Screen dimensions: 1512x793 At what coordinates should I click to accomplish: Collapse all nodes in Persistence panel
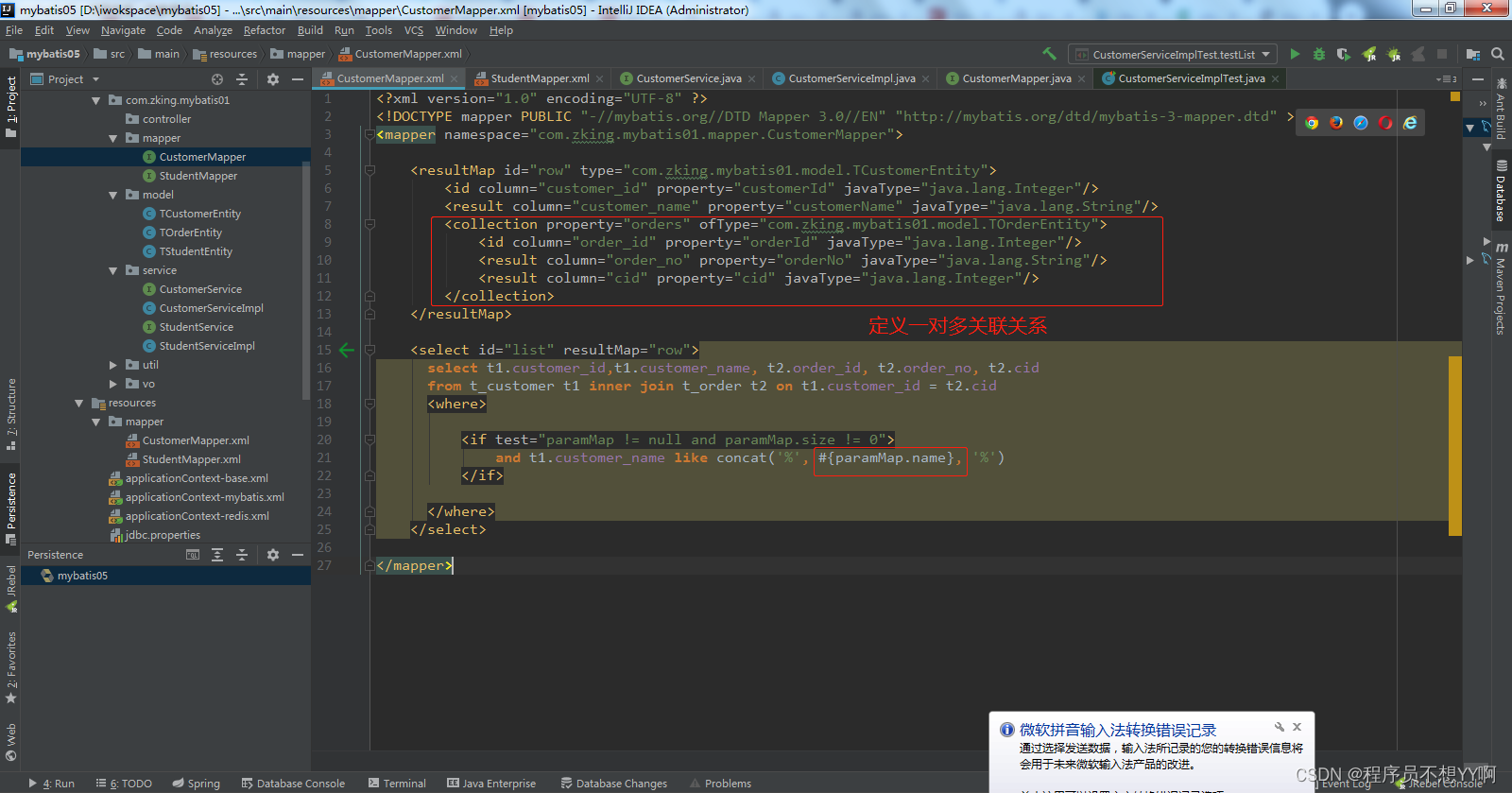[x=242, y=555]
